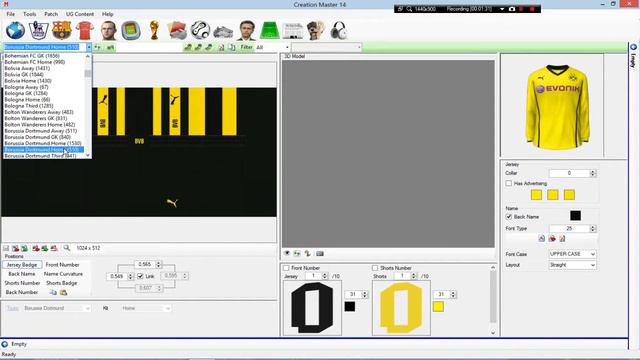Open the File menu

tap(11, 14)
